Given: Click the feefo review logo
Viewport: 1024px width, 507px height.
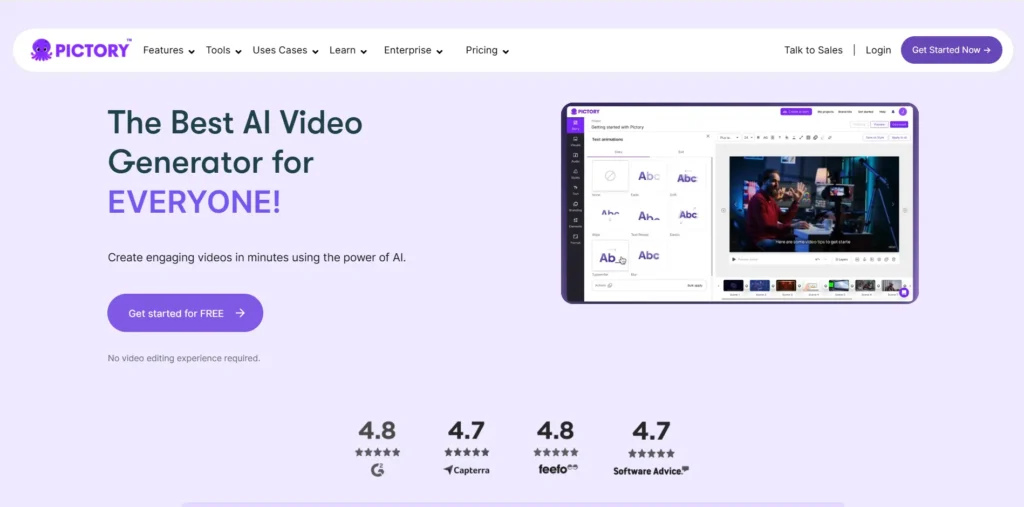Looking at the screenshot, I should [555, 469].
